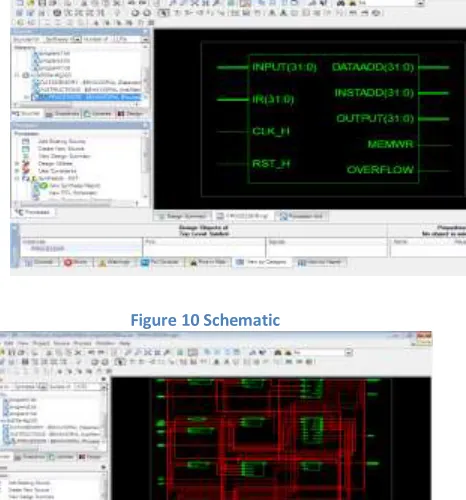Screen dimensions: 466x500
Task: Open Edit menu in lower ISE window
Action: [x=9, y=343]
